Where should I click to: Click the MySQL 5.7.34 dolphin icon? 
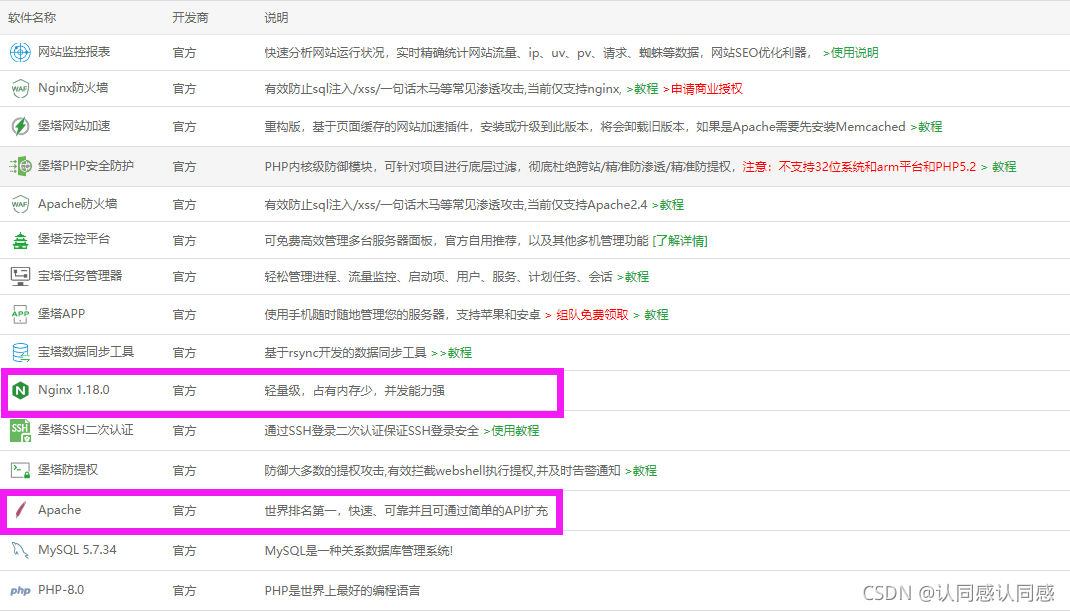(x=20, y=550)
